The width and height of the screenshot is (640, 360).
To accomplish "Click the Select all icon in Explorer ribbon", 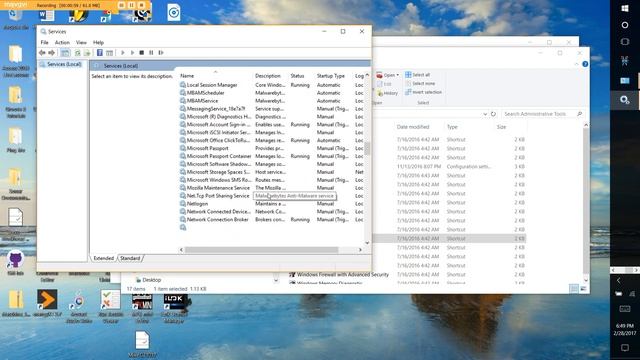I will pyautogui.click(x=408, y=75).
